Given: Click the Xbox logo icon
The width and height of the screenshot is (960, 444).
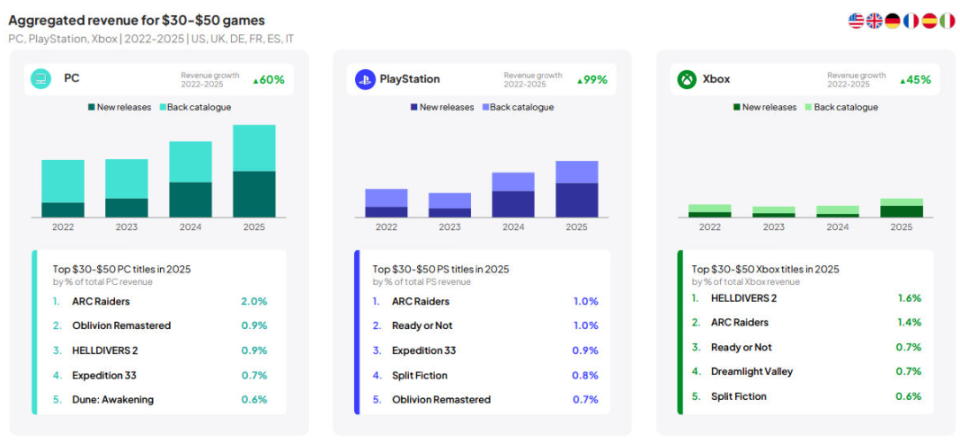Looking at the screenshot, I should tap(687, 79).
